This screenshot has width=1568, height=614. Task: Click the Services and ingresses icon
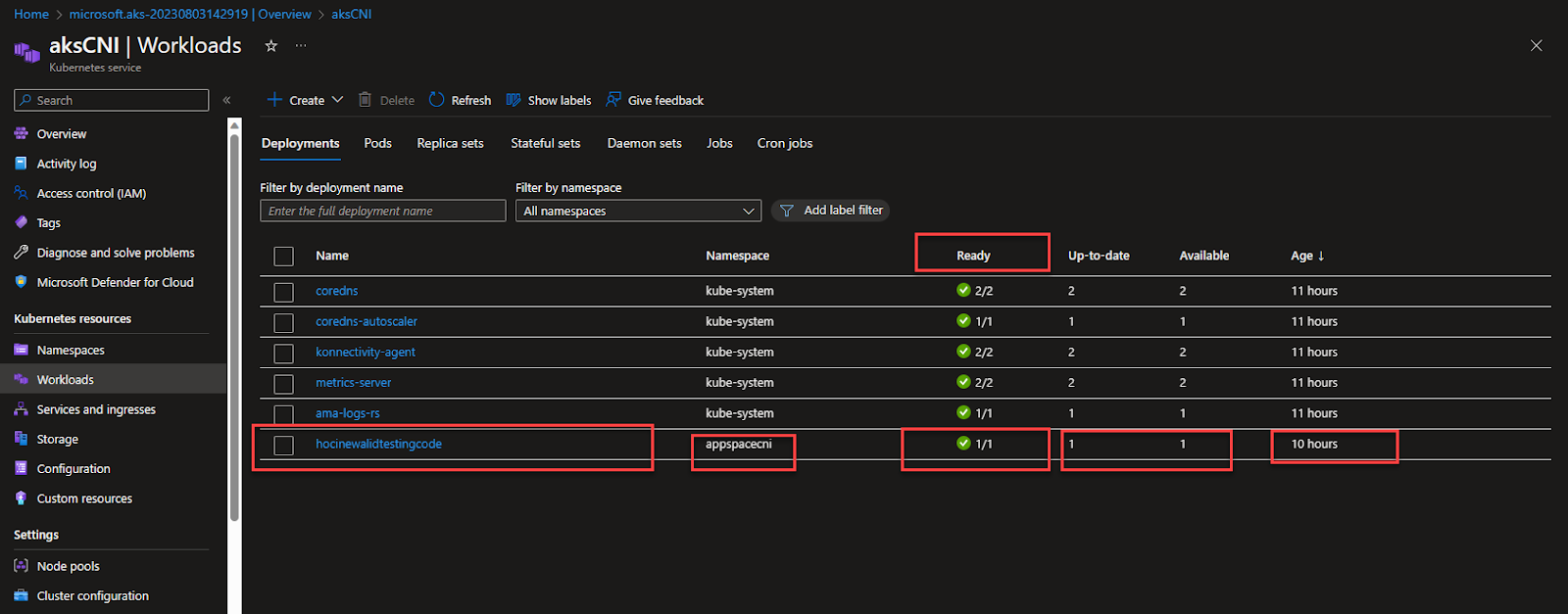tap(21, 409)
